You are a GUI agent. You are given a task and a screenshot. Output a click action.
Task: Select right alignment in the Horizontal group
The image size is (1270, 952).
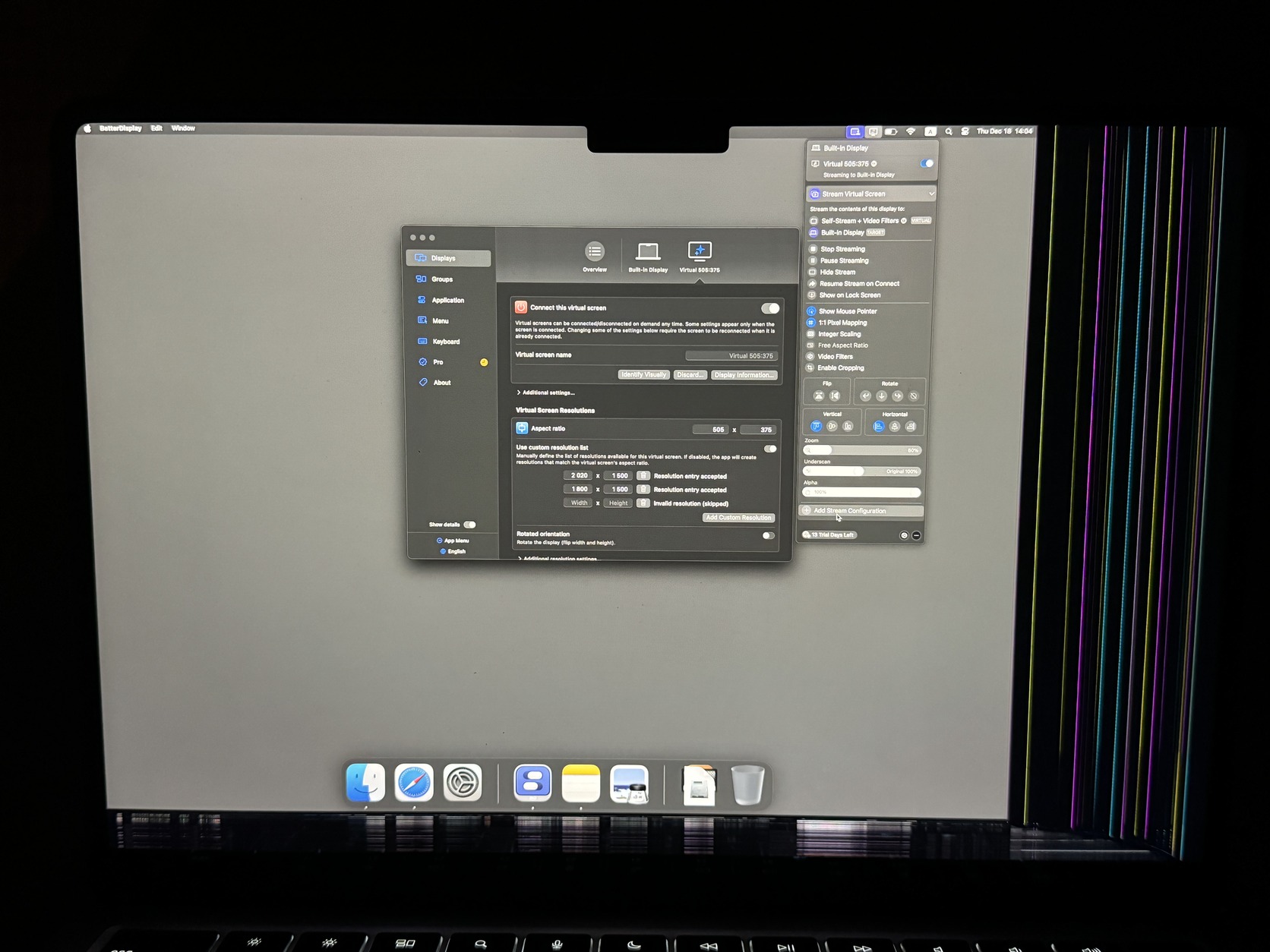(911, 426)
